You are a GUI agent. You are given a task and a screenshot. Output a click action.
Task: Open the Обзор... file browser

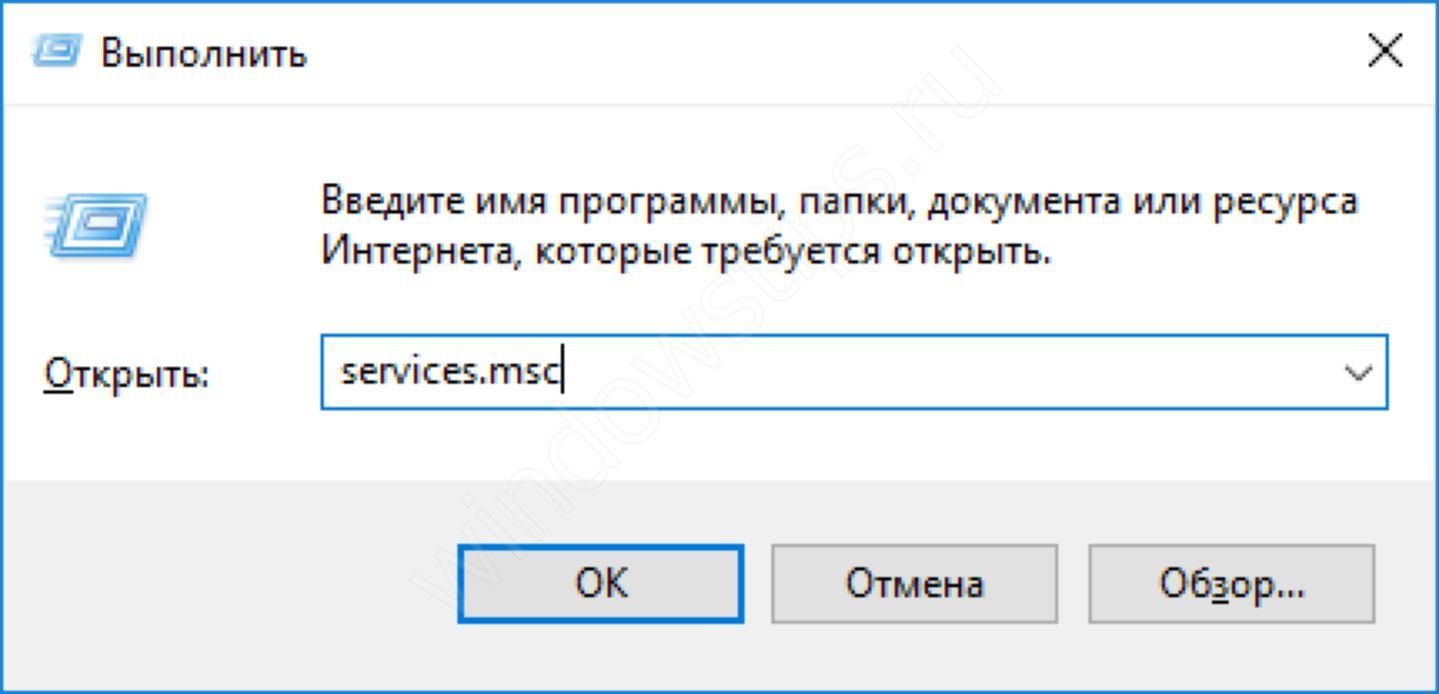(1231, 583)
